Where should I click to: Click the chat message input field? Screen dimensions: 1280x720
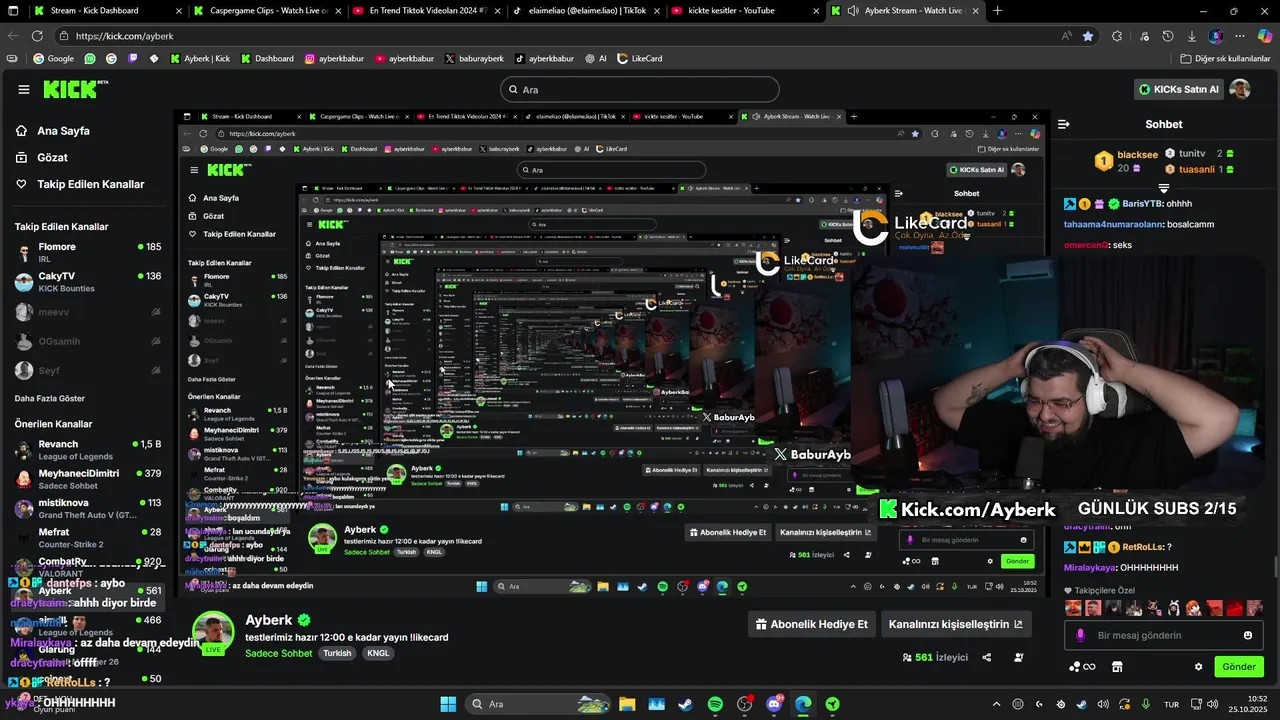pyautogui.click(x=1164, y=635)
